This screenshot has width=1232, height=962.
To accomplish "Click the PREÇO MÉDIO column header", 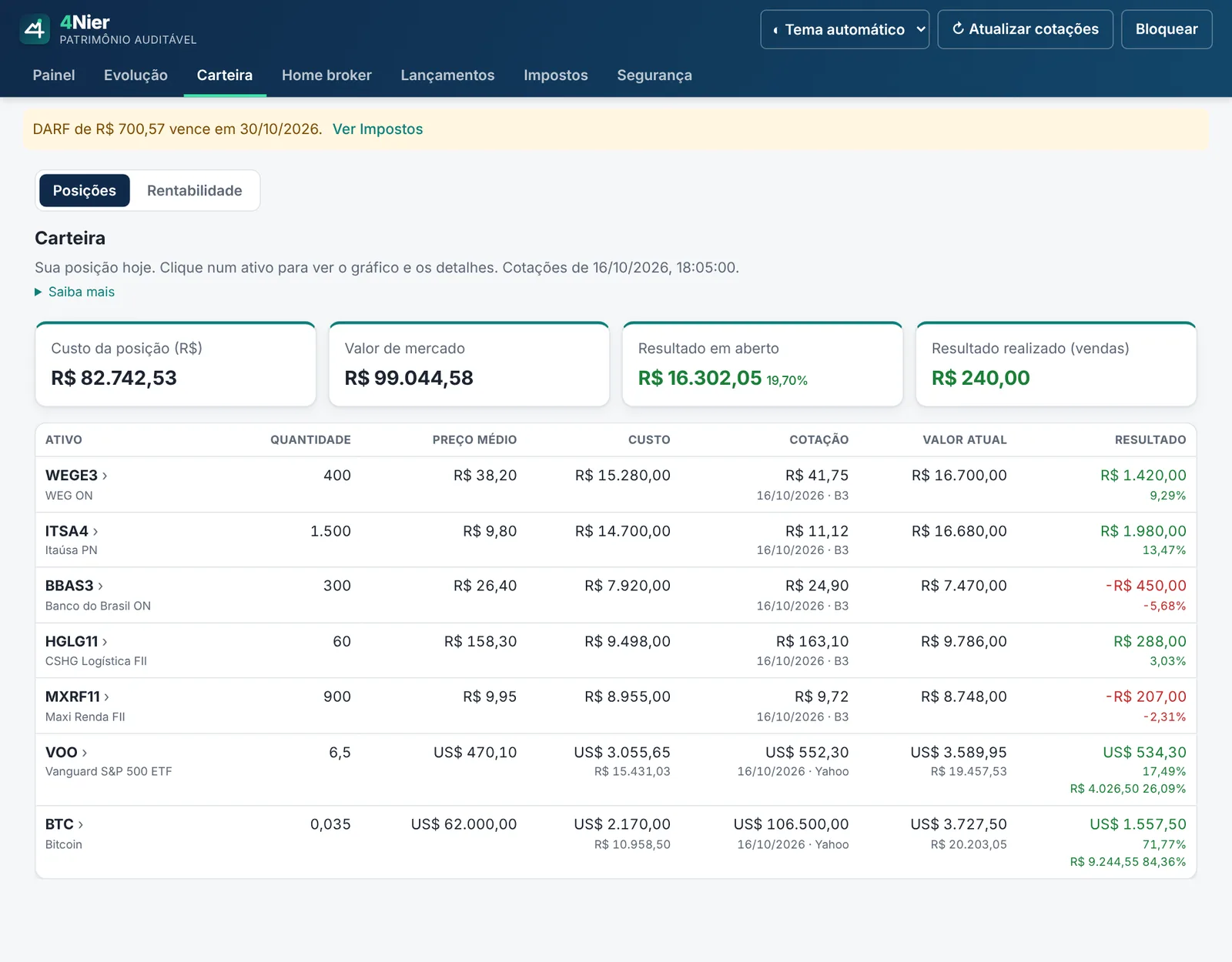I will pos(474,439).
